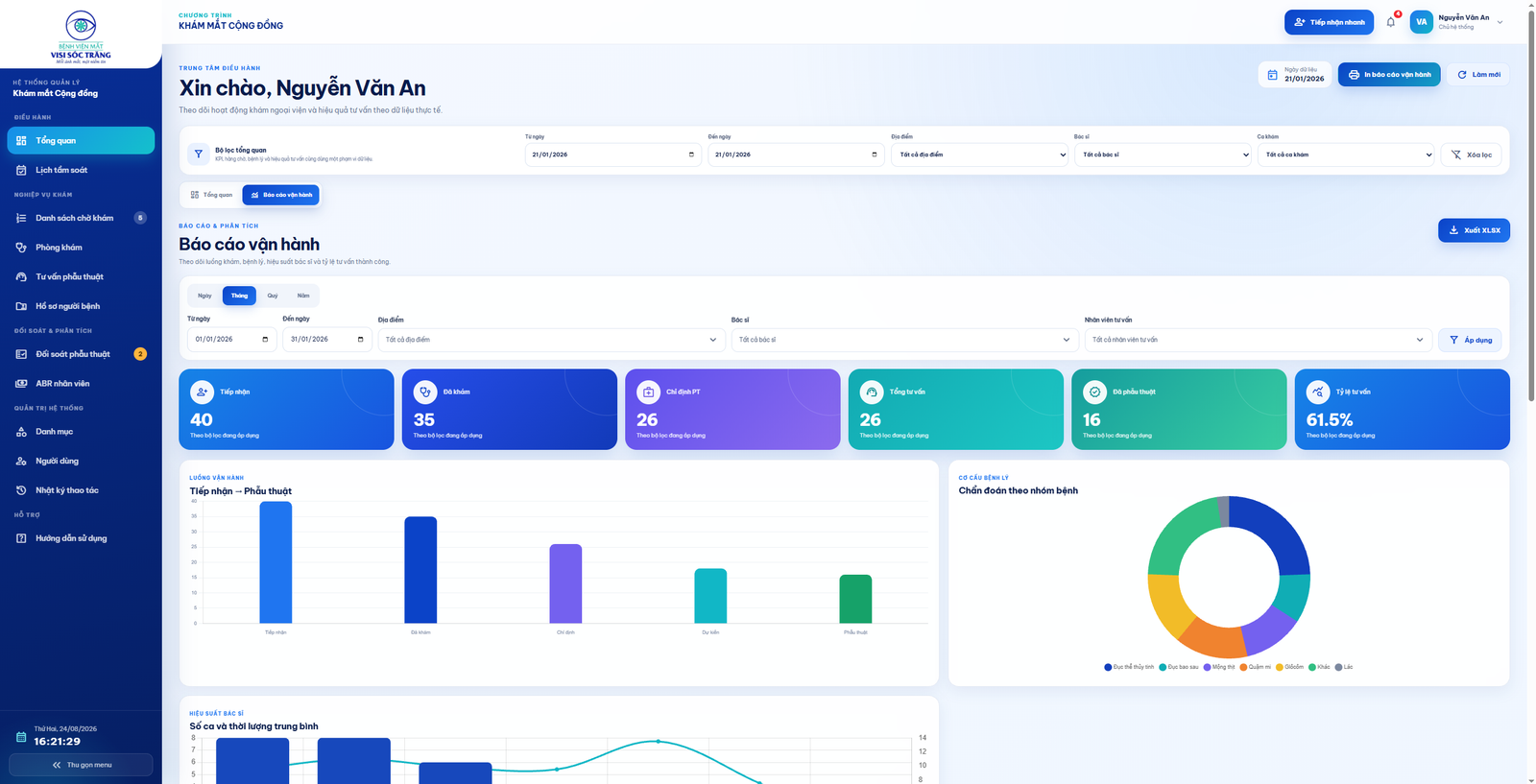The height and width of the screenshot is (784, 1536).
Task: Click the report Từ ngày date field
Action: [x=231, y=340]
